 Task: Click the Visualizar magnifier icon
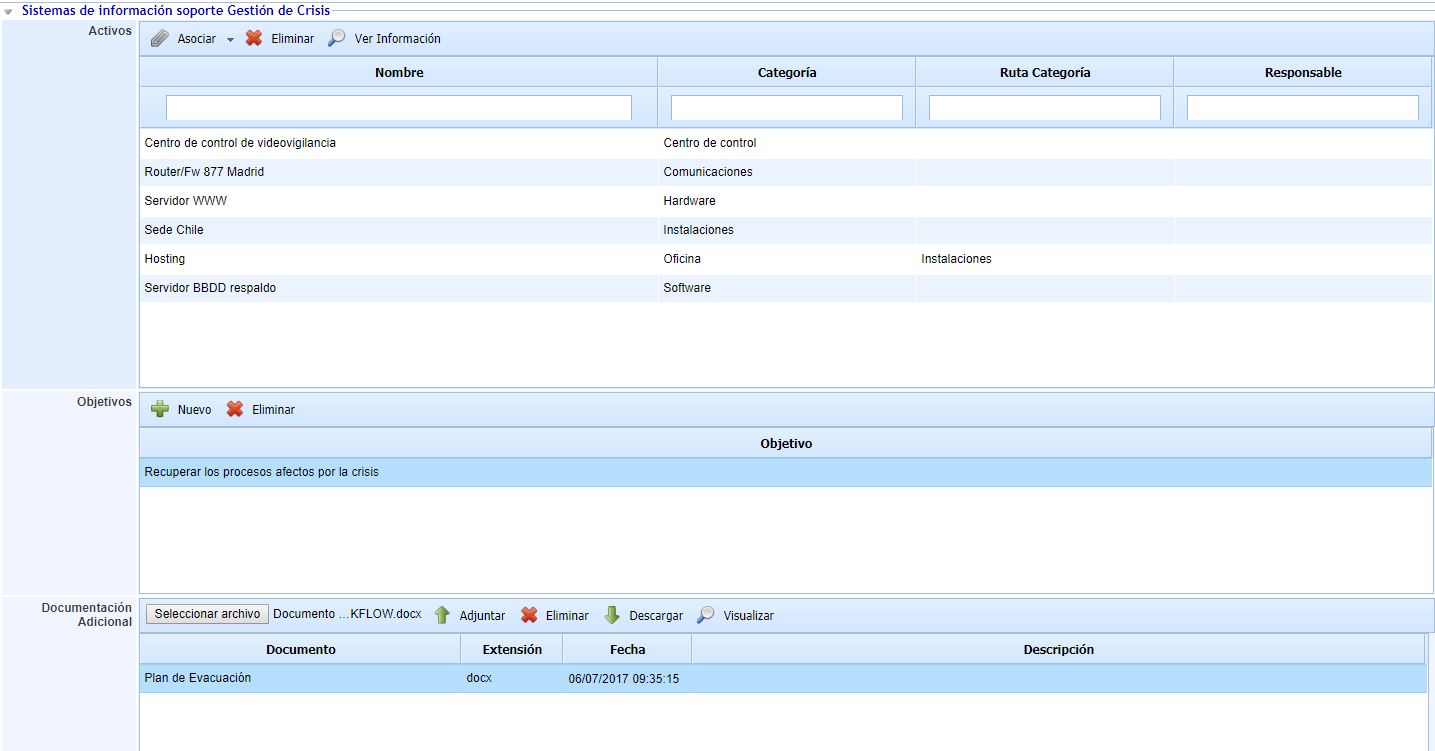coord(706,615)
